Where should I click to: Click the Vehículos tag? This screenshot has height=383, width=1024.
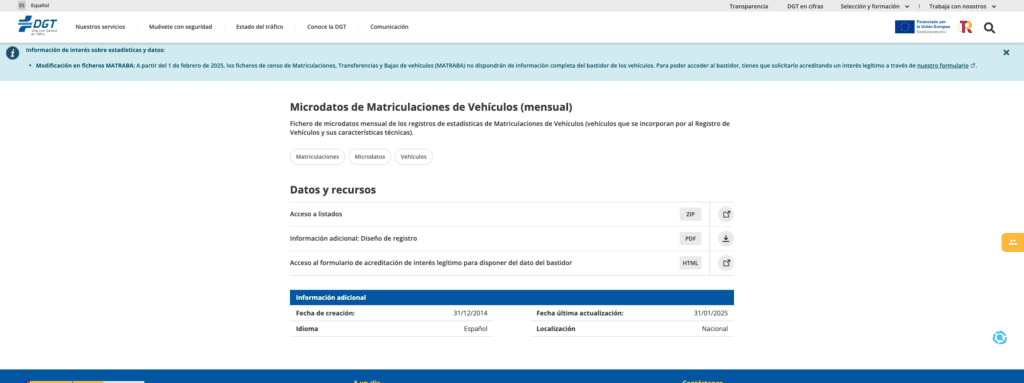point(413,157)
